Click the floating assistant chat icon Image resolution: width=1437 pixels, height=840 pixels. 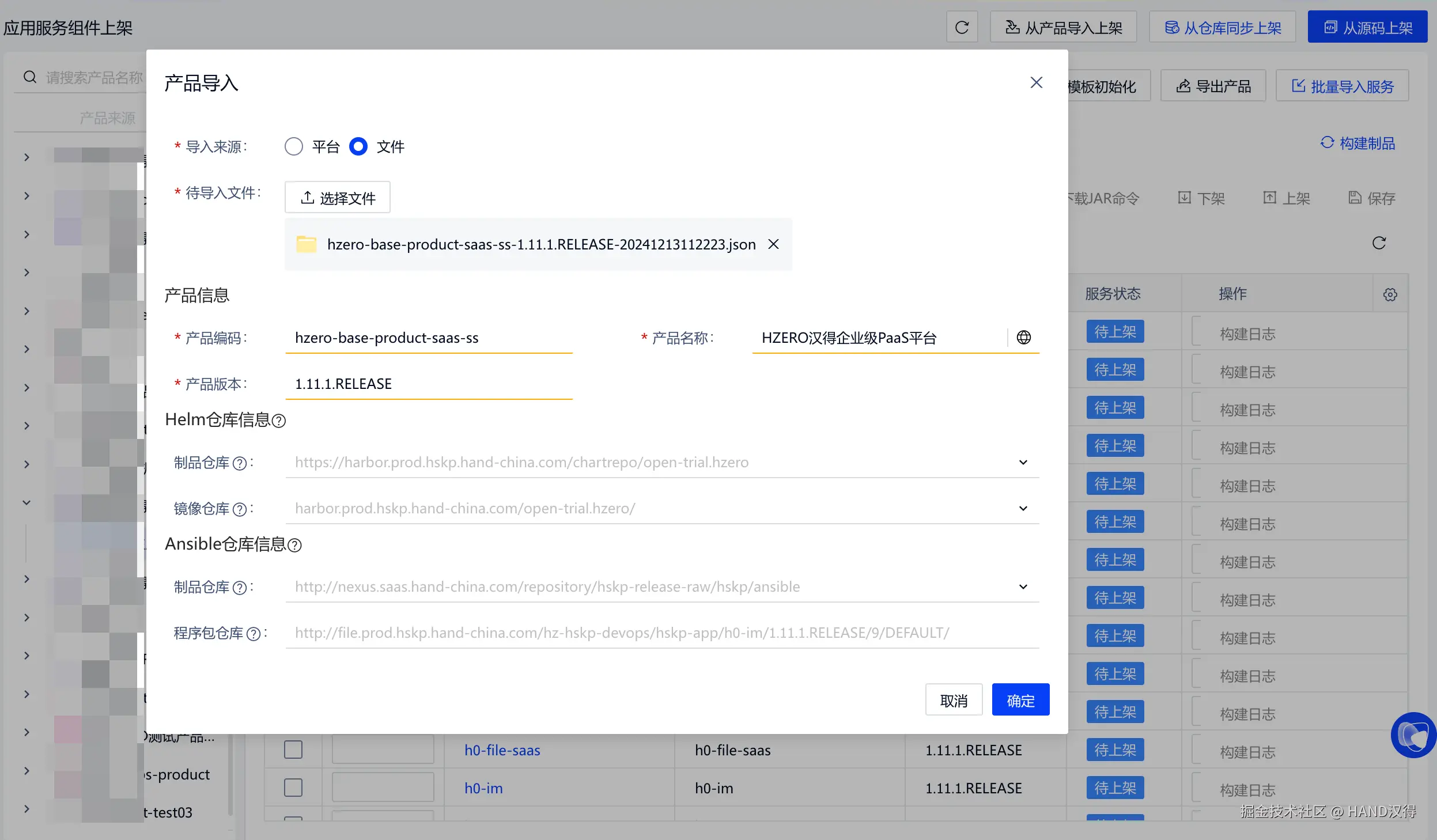point(1413,735)
